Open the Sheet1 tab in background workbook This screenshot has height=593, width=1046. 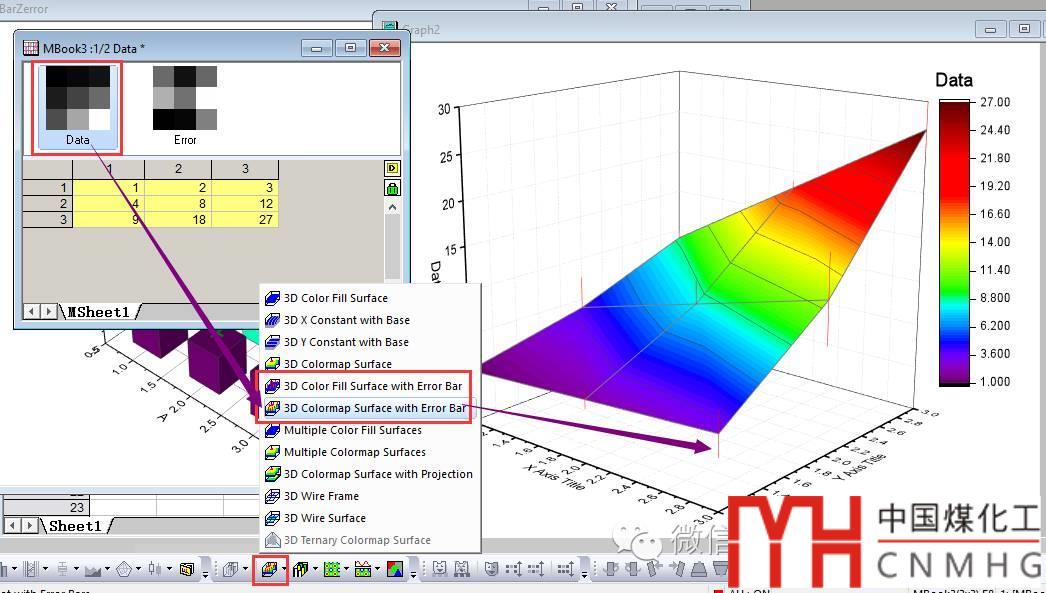point(75,526)
